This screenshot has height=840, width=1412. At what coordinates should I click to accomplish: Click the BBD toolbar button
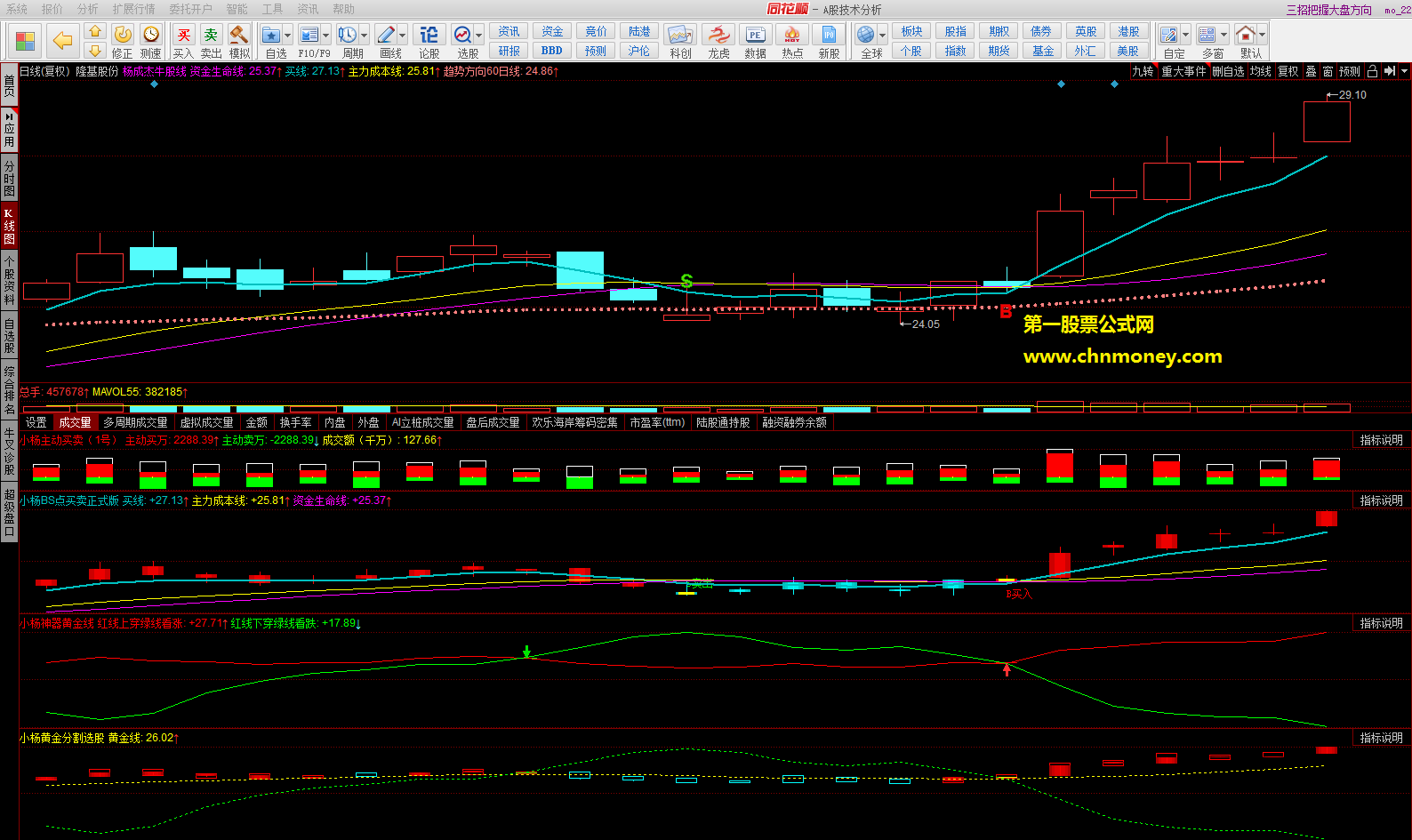tap(552, 51)
